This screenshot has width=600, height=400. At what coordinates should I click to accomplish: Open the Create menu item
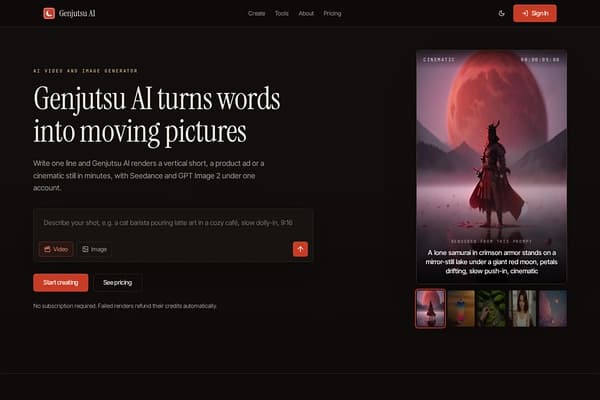[x=256, y=13]
